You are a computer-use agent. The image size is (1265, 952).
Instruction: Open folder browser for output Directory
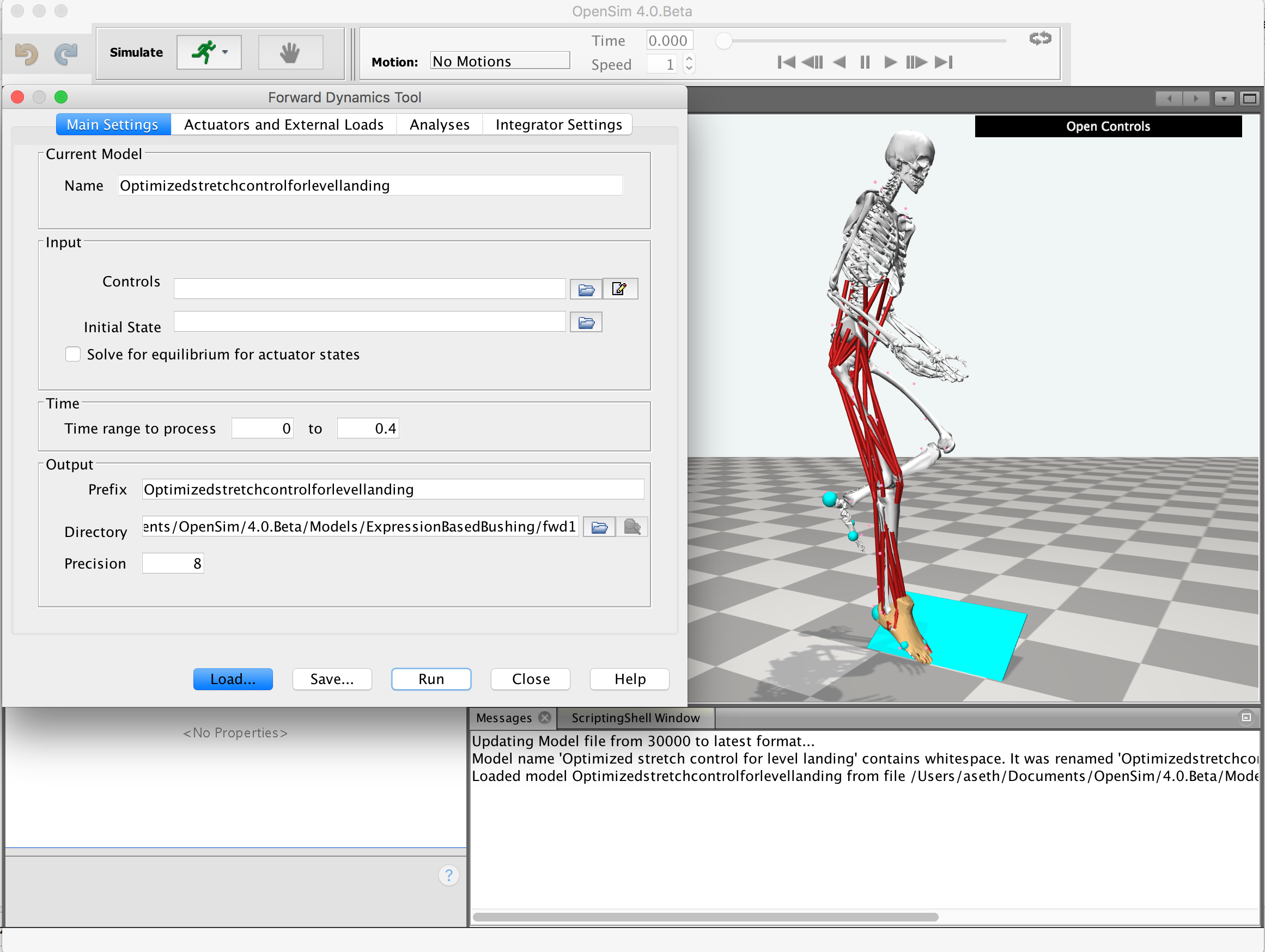[x=598, y=527]
